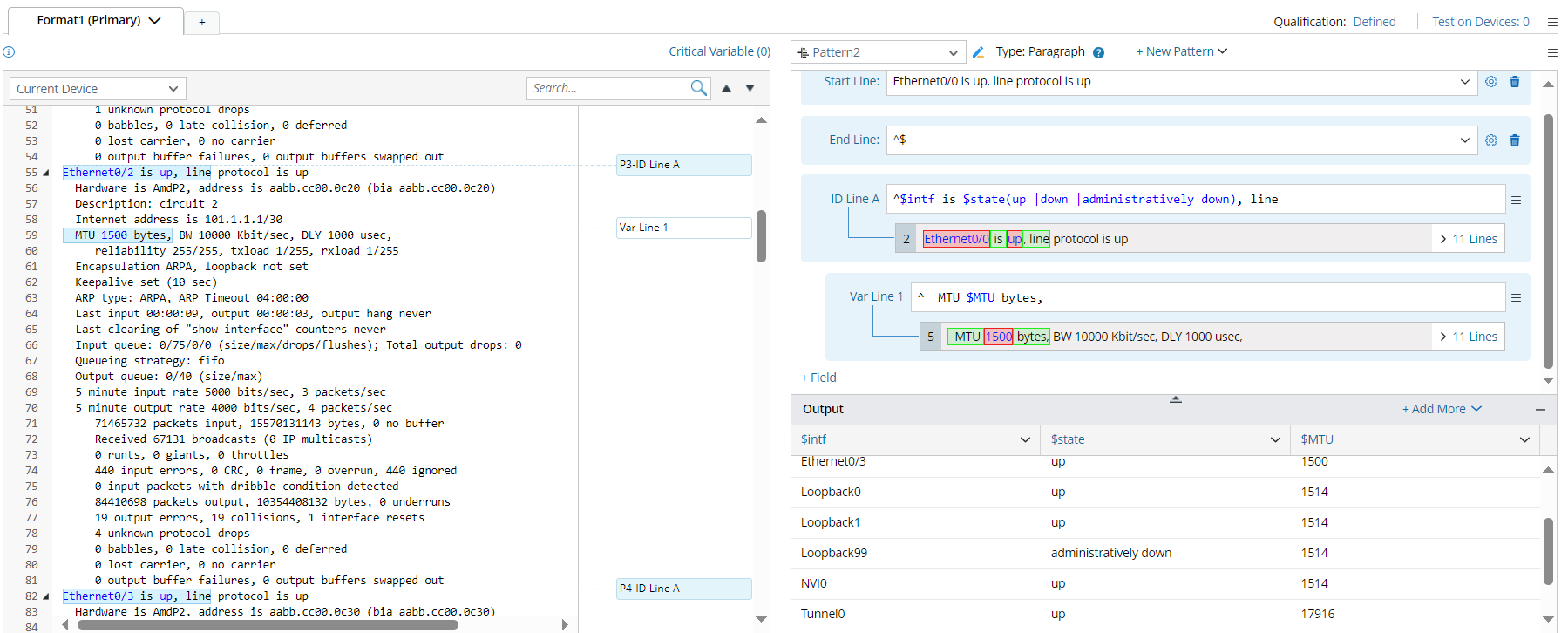Open the $state column dropdown

pos(1275,439)
